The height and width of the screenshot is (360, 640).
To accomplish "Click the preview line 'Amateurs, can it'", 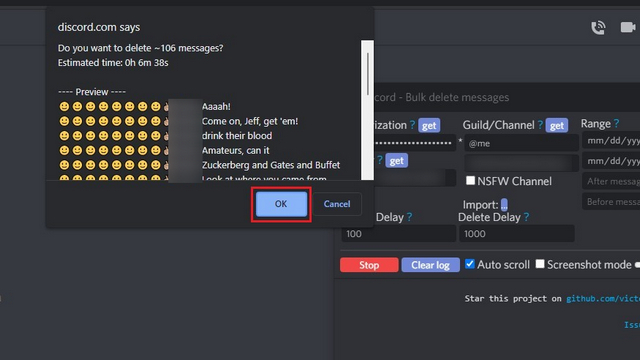I will [236, 150].
